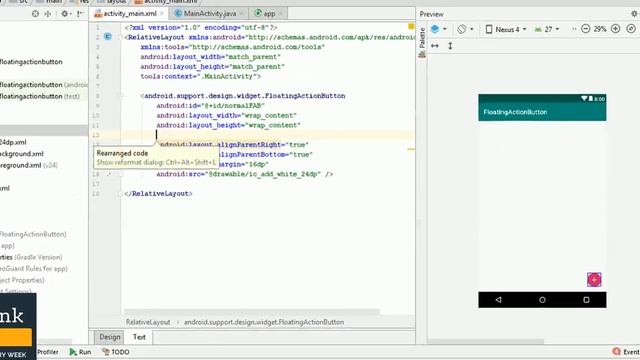Open the app build file tab
Viewport: 640px width, 360px height.
pos(265,13)
